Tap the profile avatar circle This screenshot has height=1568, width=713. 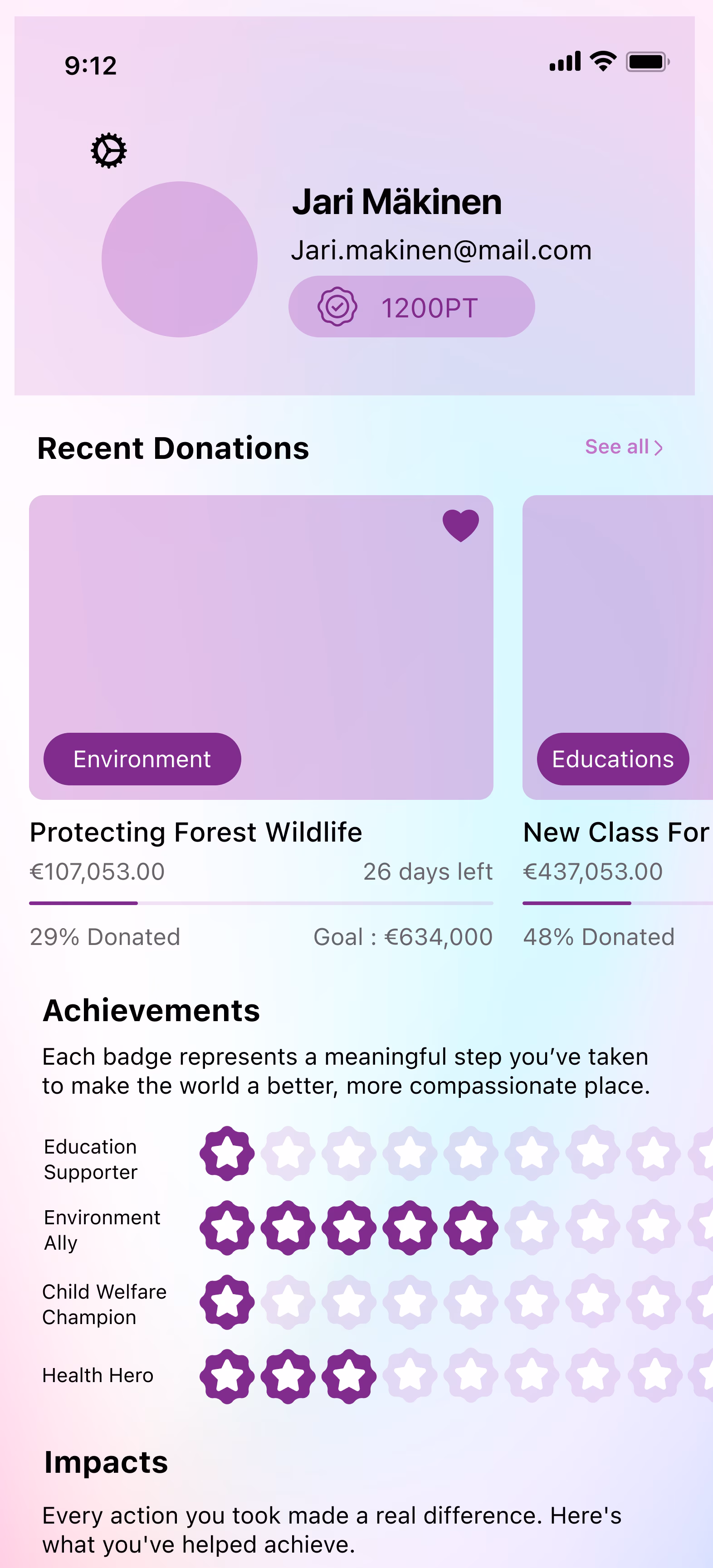coord(179,259)
